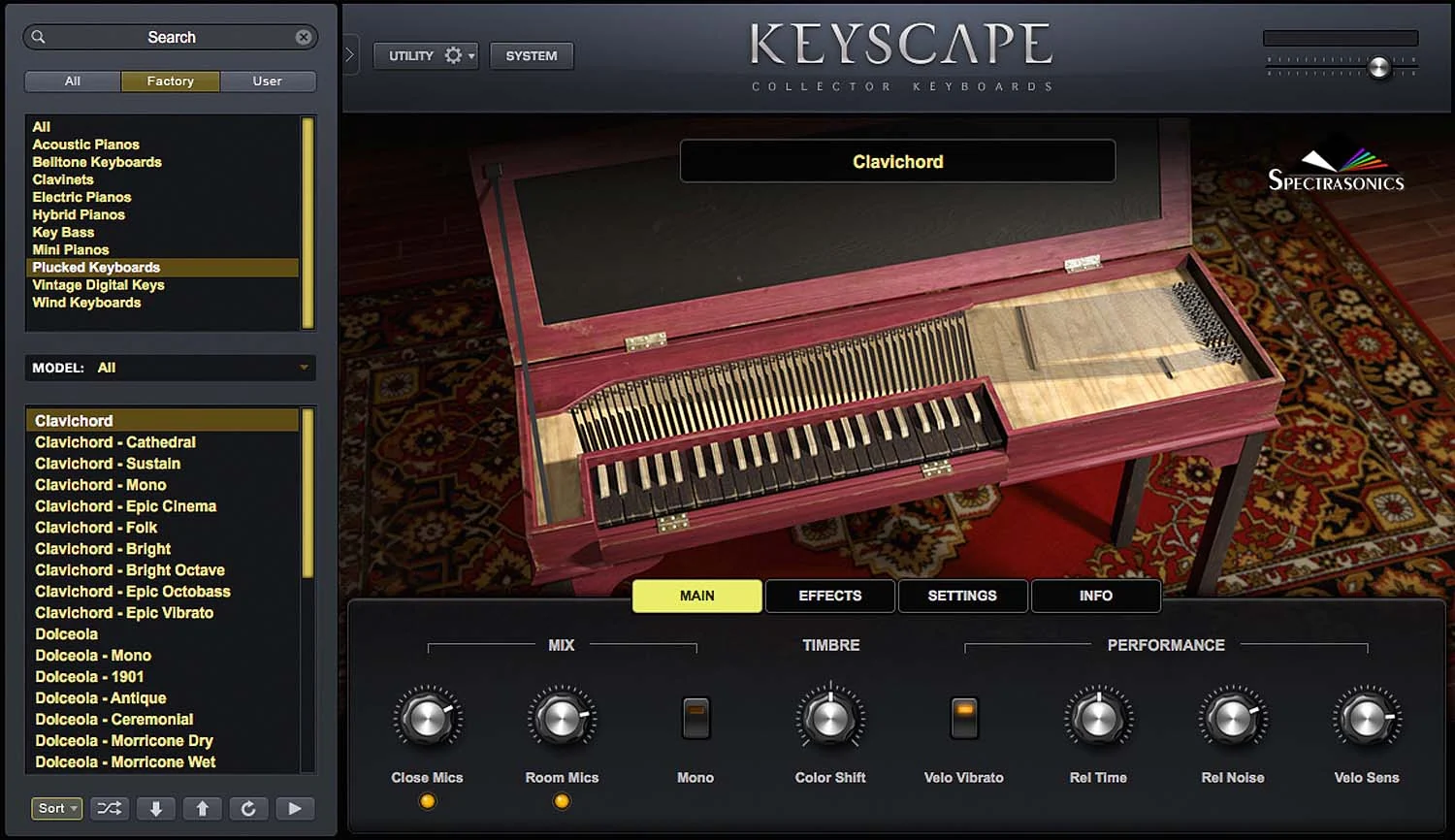Collapse the browser with the side arrow
Image resolution: width=1455 pixels, height=840 pixels.
click(350, 55)
